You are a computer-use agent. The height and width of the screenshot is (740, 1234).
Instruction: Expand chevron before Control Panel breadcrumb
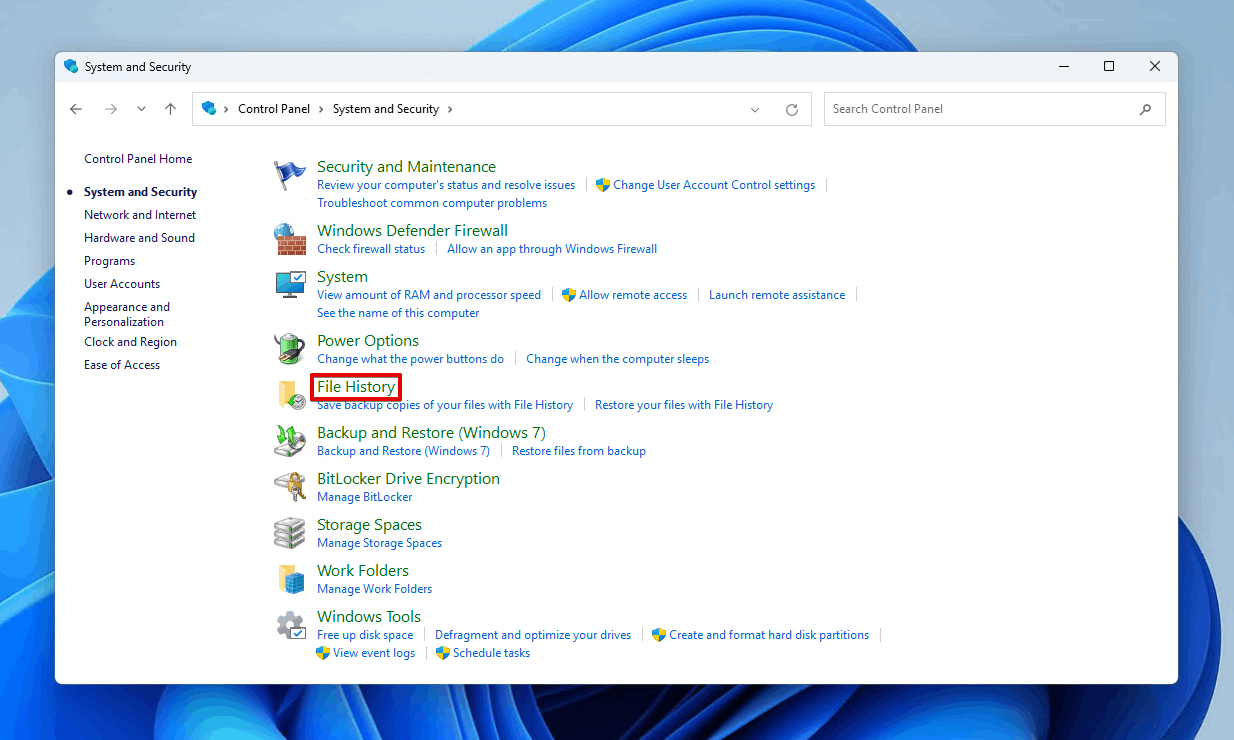click(x=227, y=109)
